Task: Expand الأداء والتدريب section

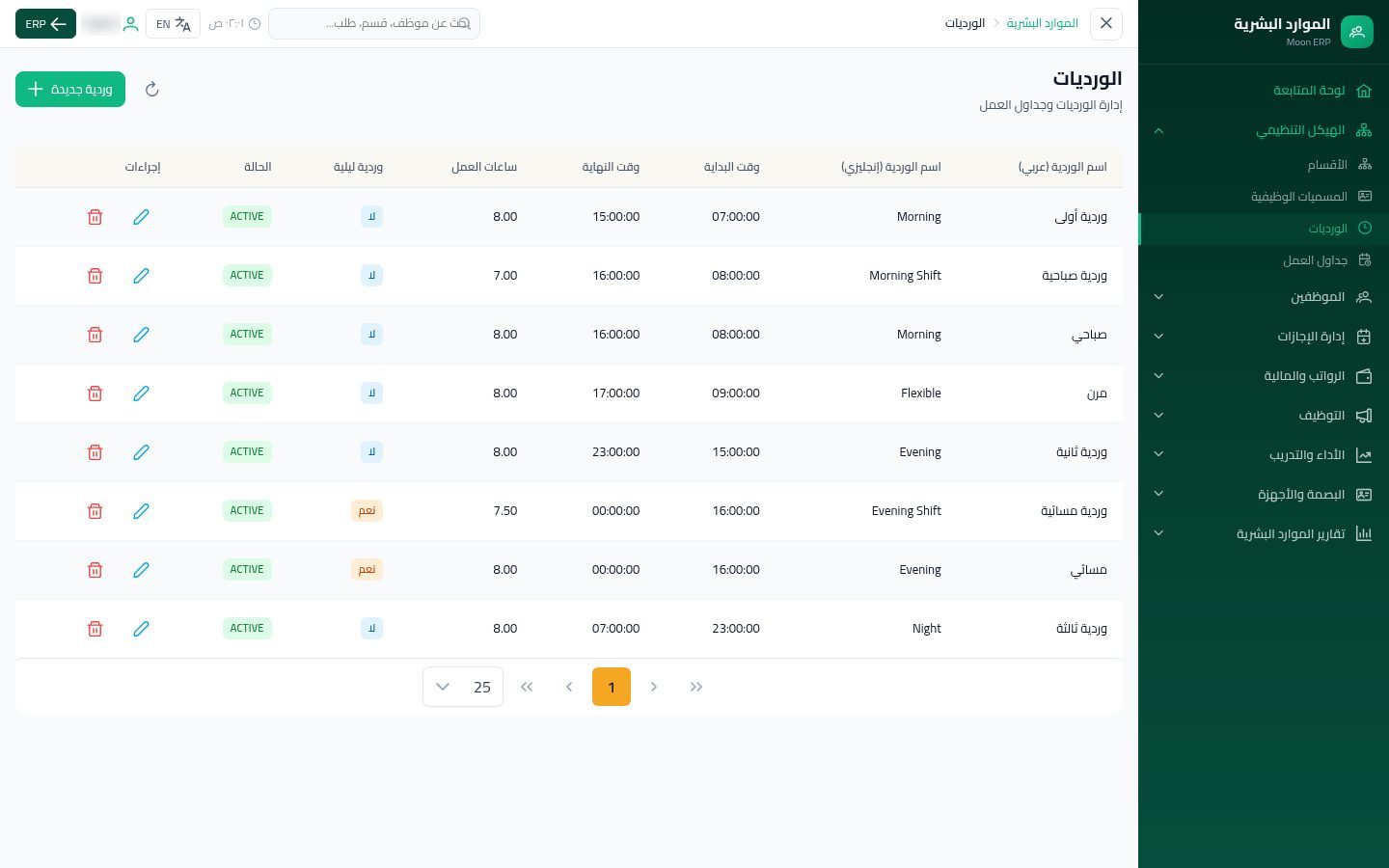Action: point(1264,455)
